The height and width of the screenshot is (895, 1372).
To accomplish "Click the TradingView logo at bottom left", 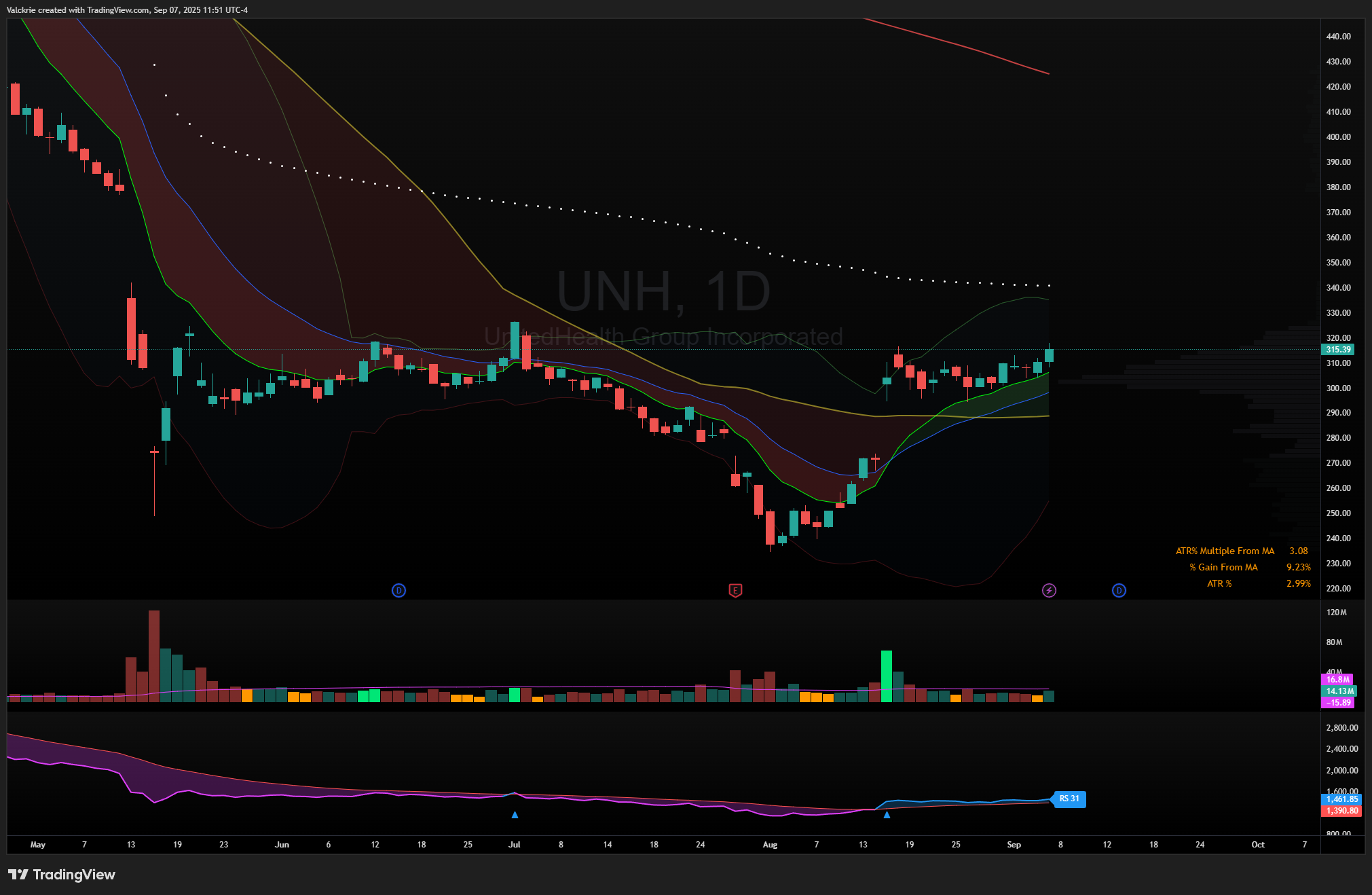I will point(62,875).
